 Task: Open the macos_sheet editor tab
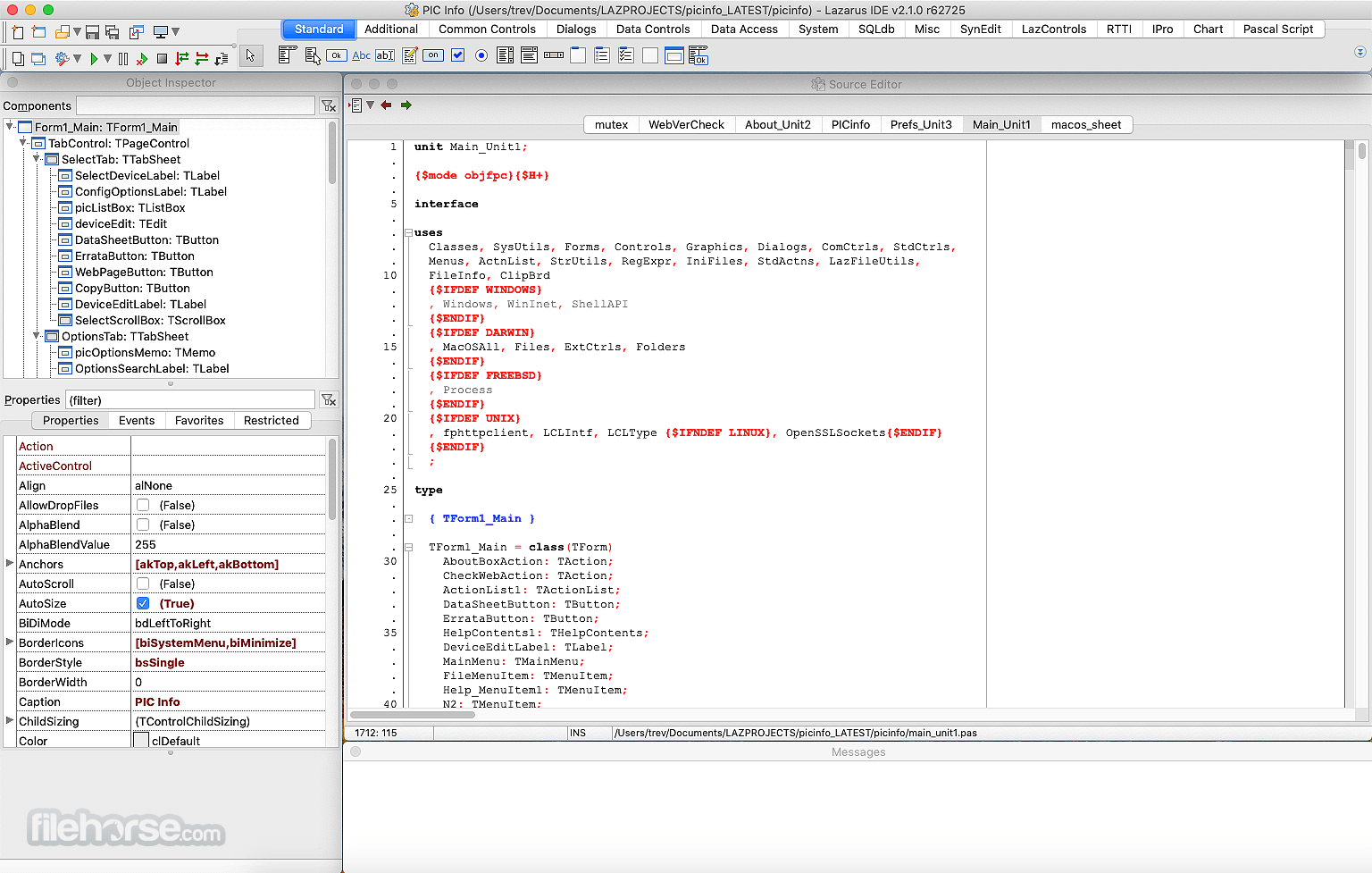coord(1085,124)
